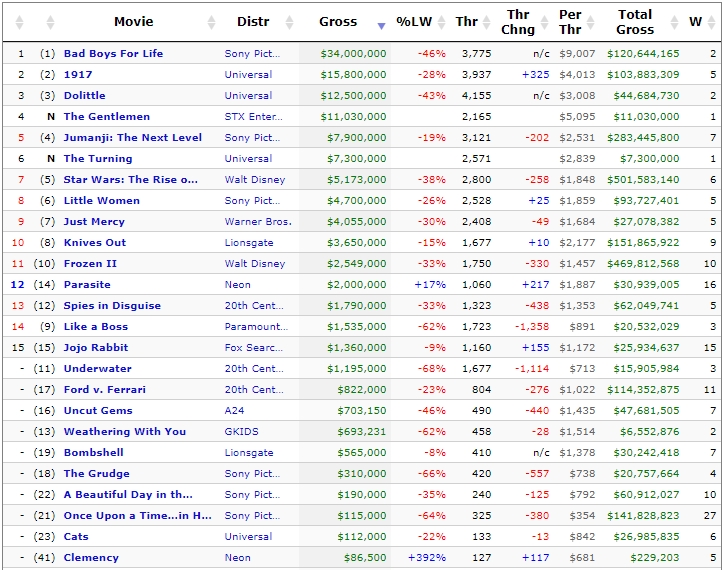This screenshot has height=570, width=724.
Task: Click the Gross column descending sort arrow
Action: [381, 26]
